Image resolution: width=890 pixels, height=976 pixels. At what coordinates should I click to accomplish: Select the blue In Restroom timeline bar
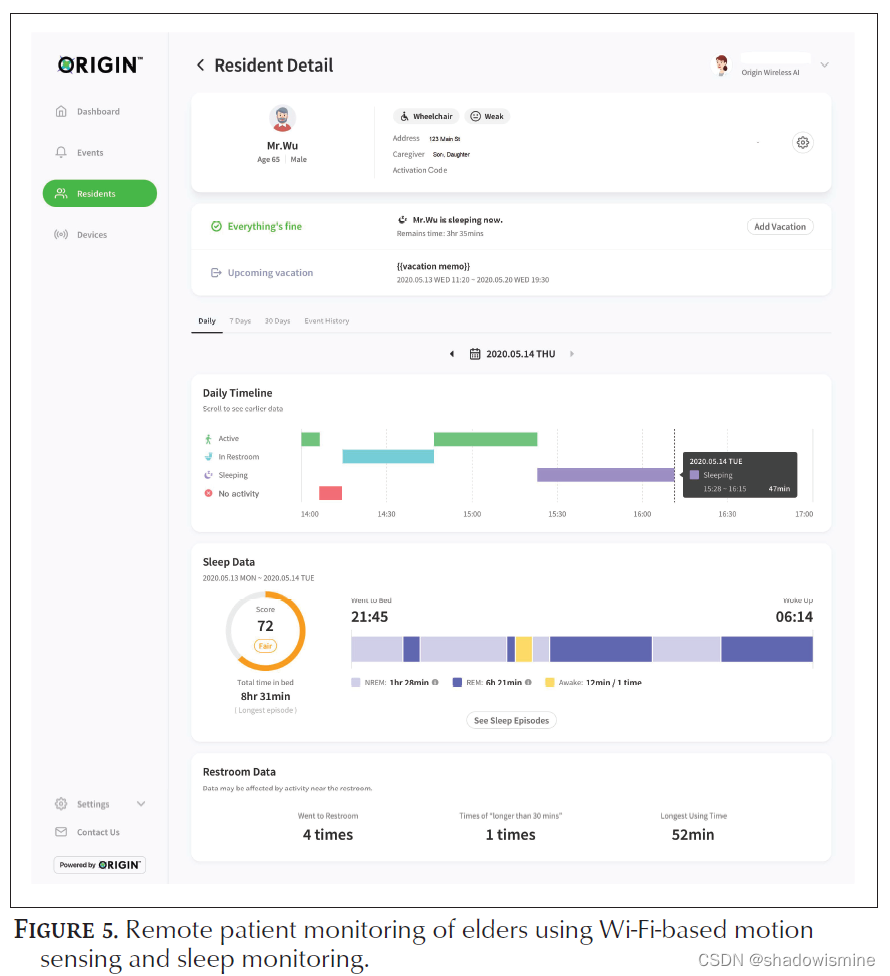click(x=388, y=456)
